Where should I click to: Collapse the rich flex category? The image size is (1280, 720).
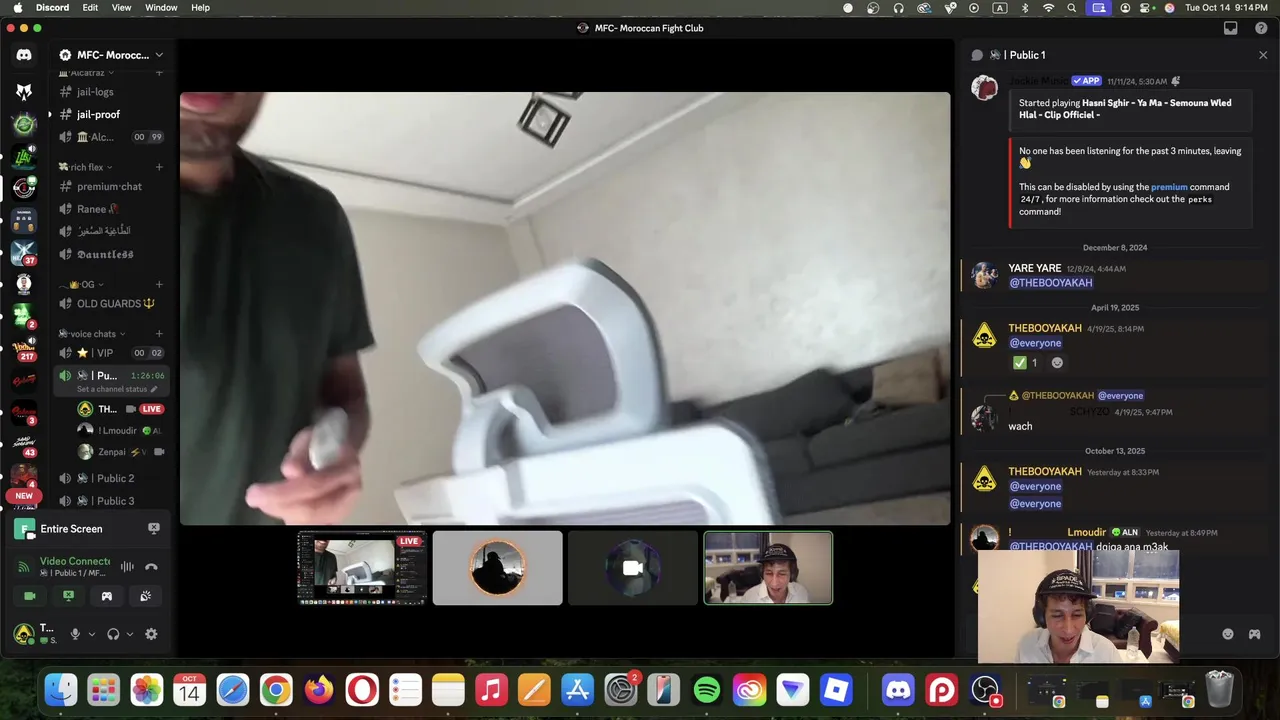(x=85, y=167)
